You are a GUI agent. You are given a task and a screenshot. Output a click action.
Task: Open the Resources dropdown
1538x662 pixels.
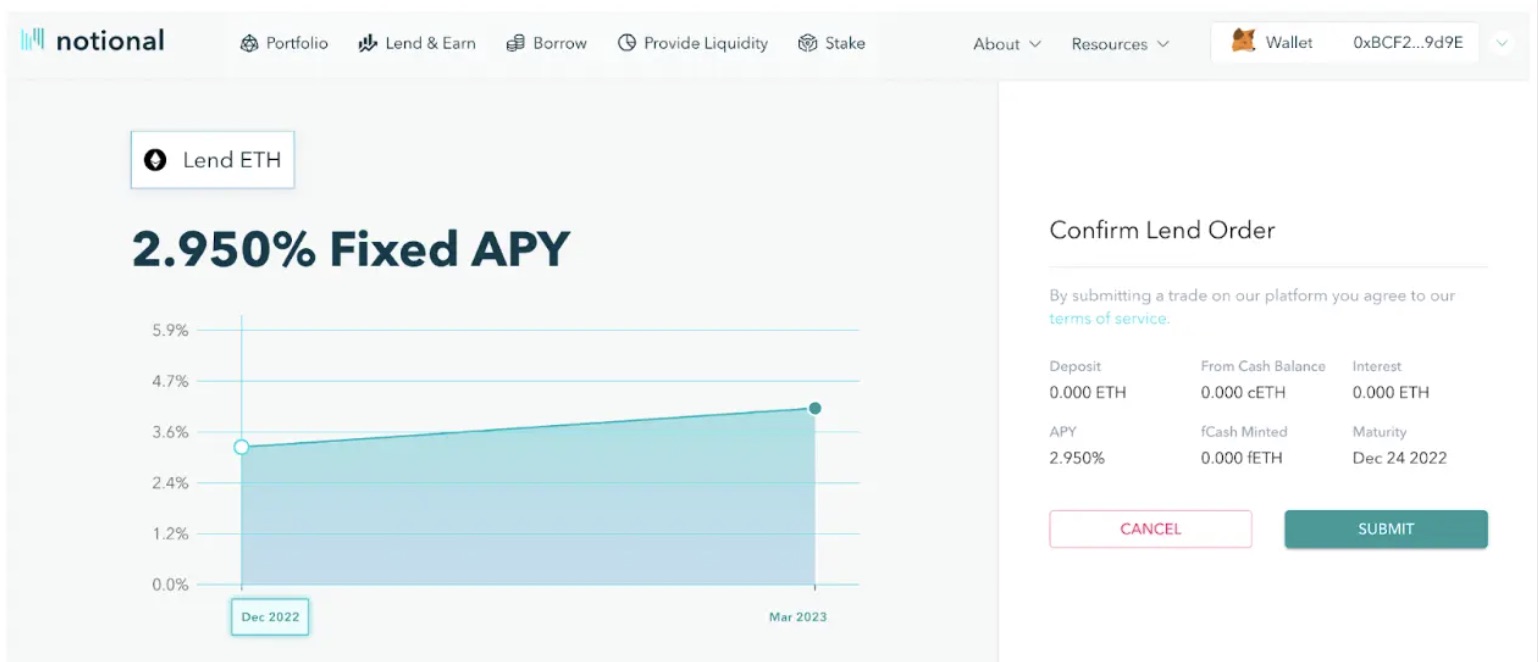[x=1119, y=43]
